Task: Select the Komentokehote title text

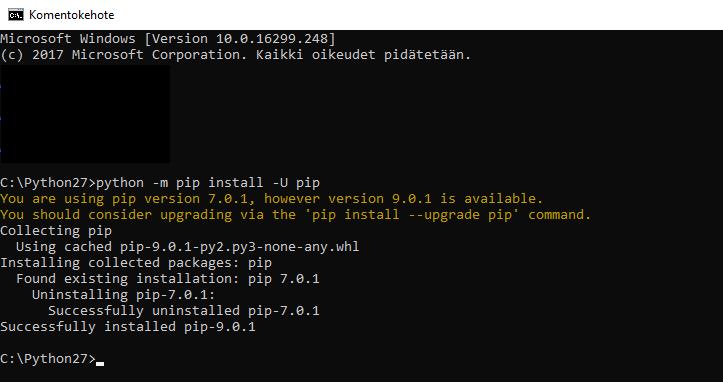Action: point(71,15)
